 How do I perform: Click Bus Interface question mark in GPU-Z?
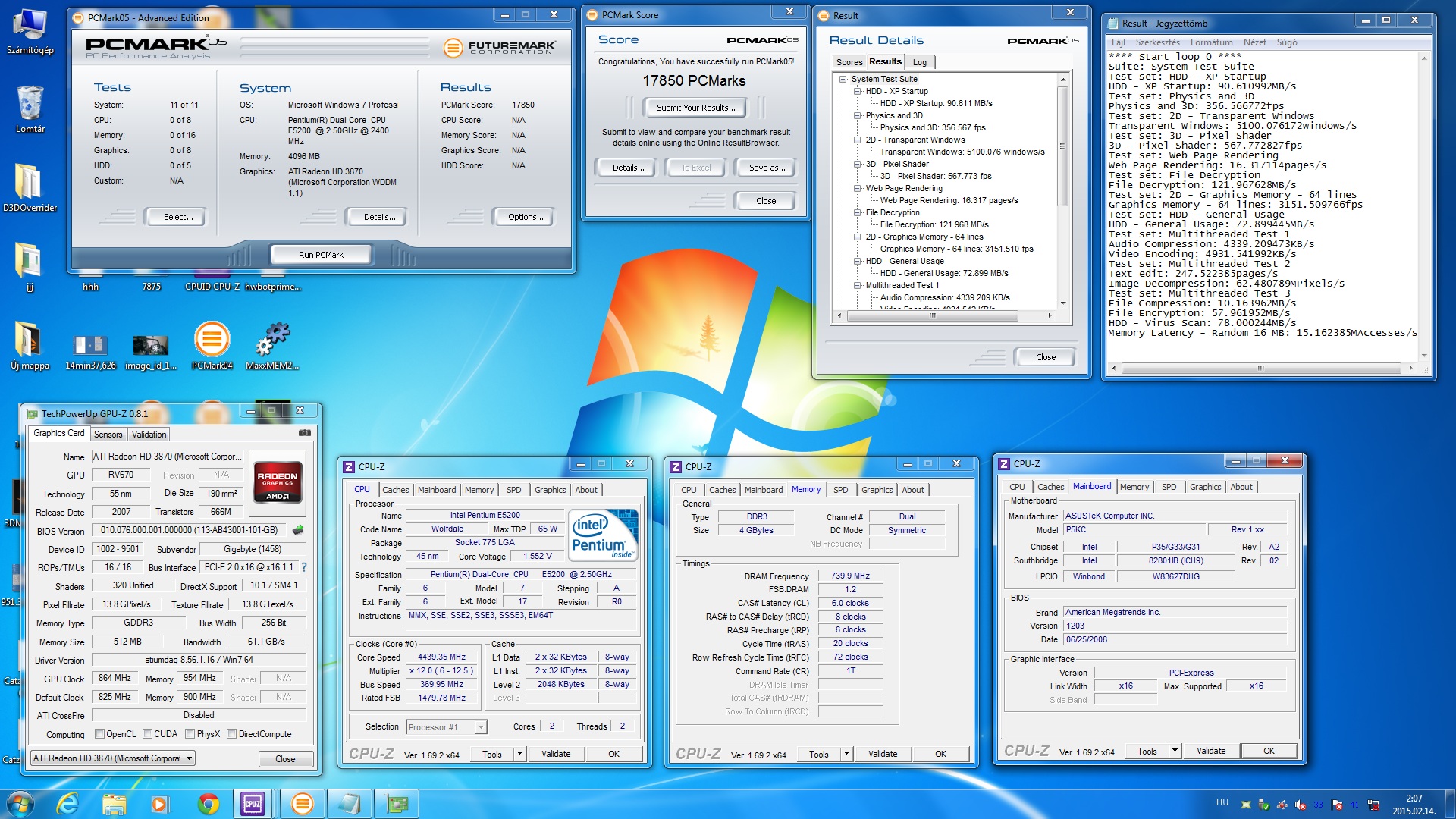pos(304,567)
